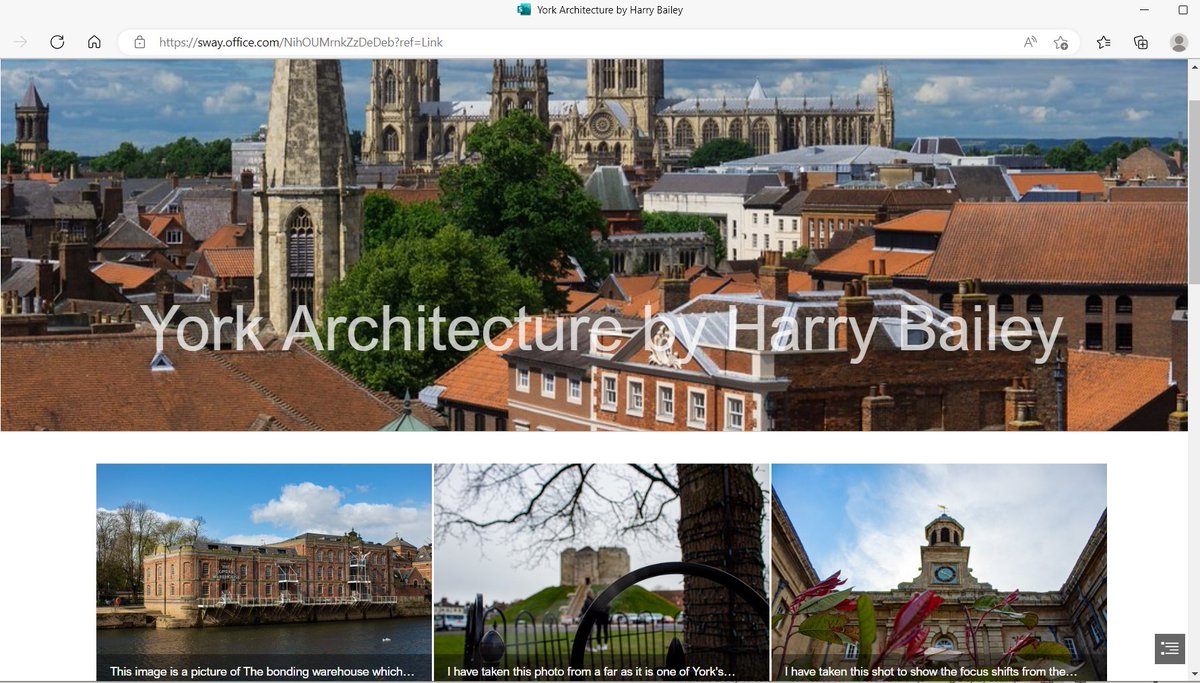Click caption "I have taken this photo from a far…"

[x=591, y=672]
